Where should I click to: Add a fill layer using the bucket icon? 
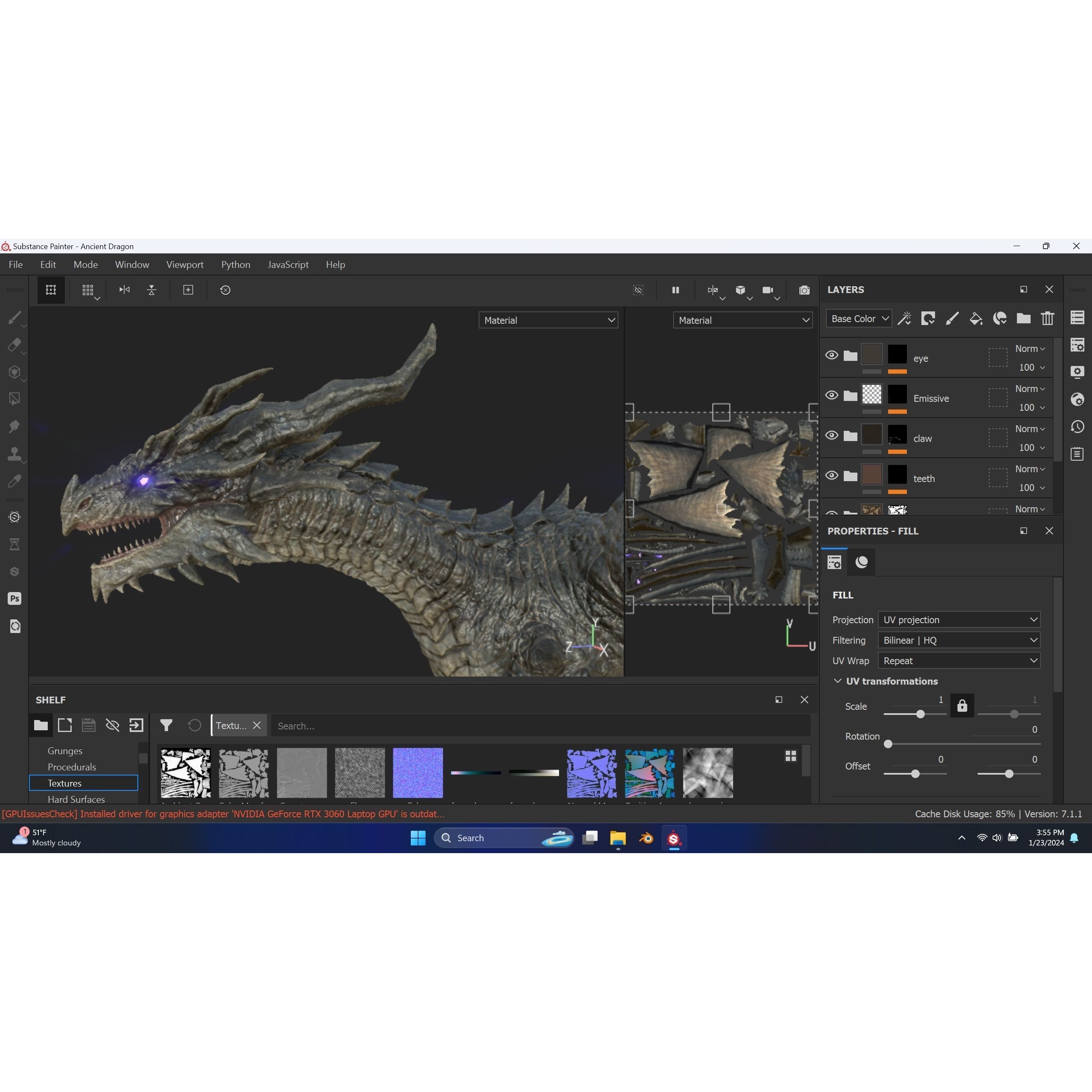pos(976,319)
